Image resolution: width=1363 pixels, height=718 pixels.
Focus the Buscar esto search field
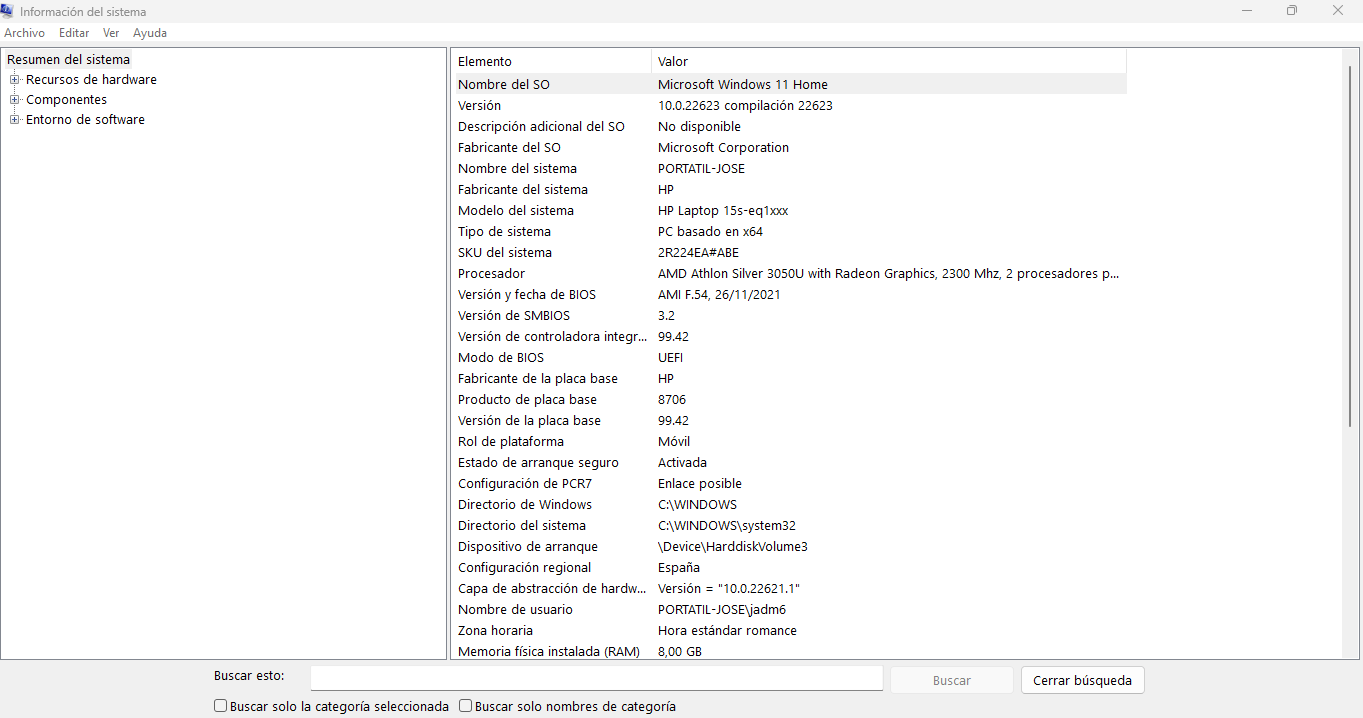coord(596,679)
